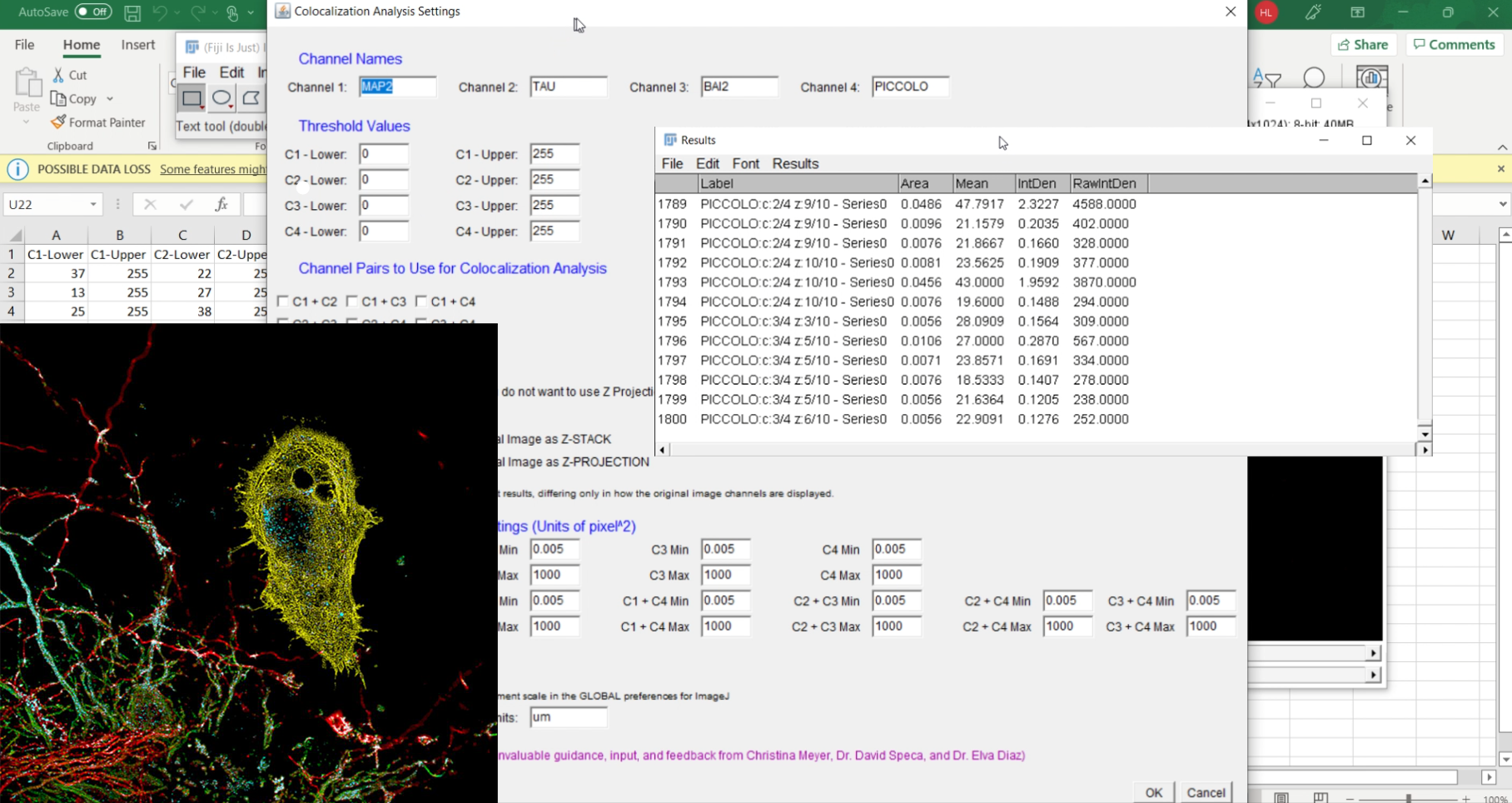The height and width of the screenshot is (803, 1512).
Task: Click the Cut scissors icon in Excel
Action: pos(58,75)
